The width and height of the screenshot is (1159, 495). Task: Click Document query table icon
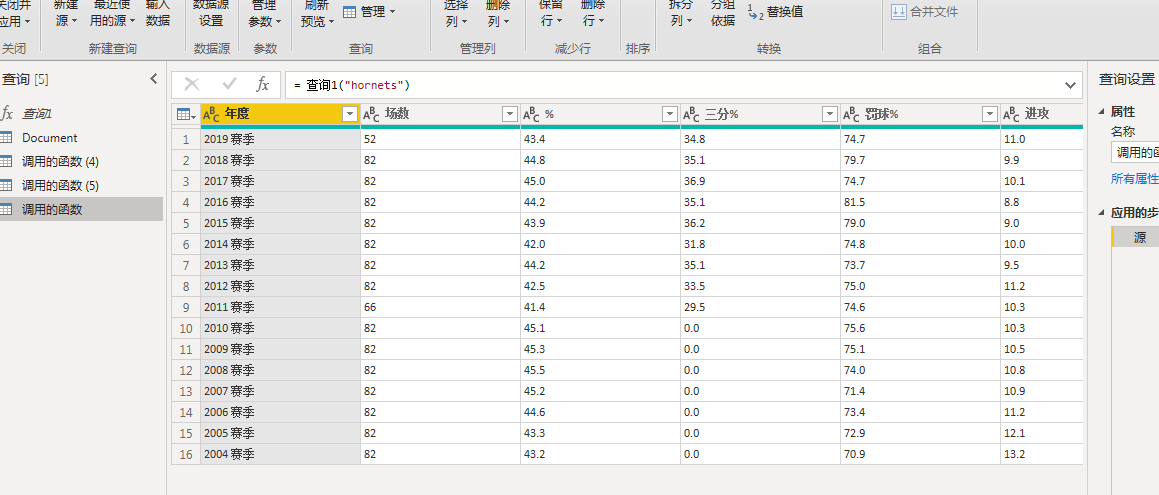(x=7, y=137)
